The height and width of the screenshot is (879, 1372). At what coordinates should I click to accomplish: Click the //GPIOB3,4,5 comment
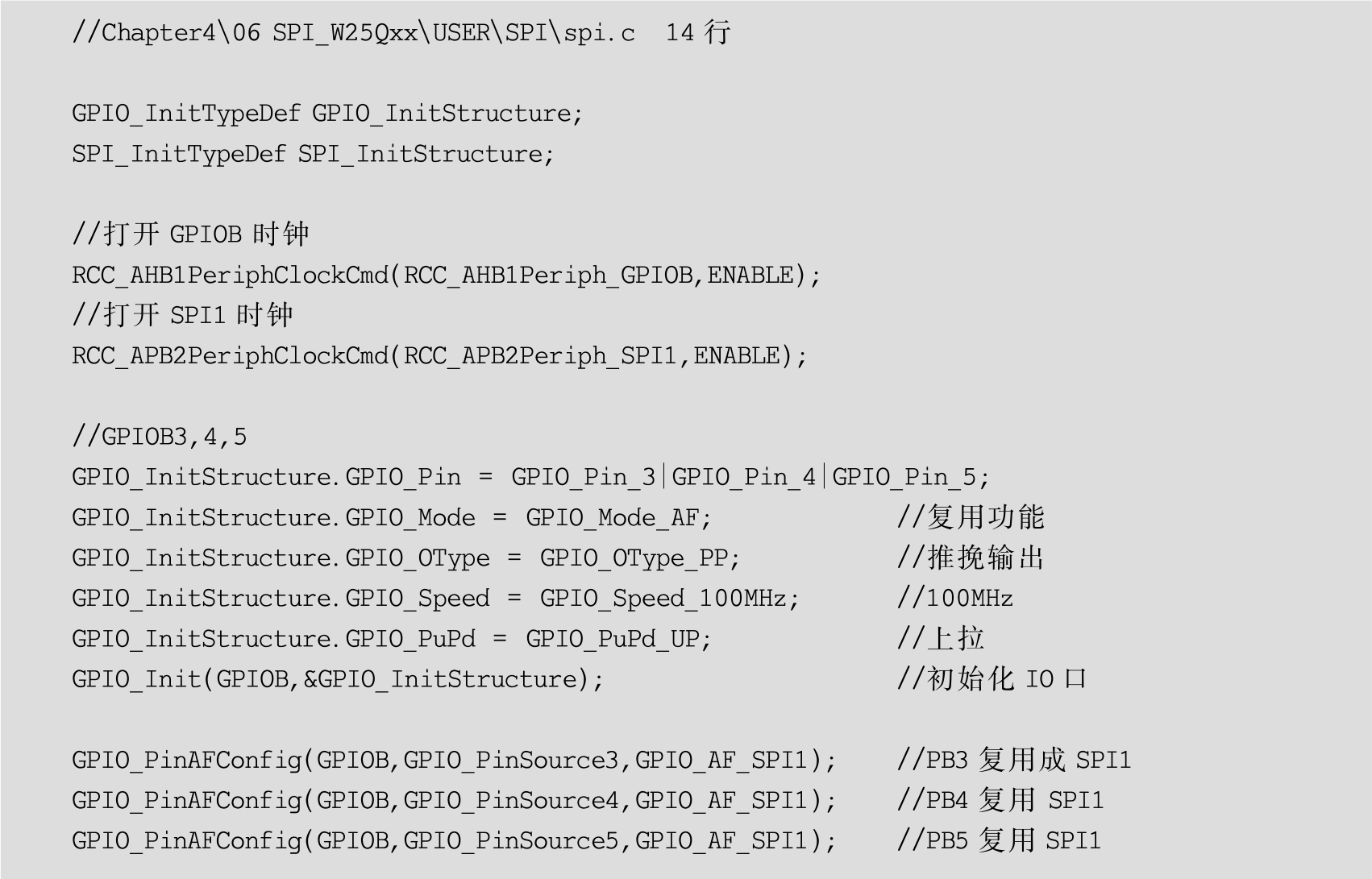click(x=160, y=437)
